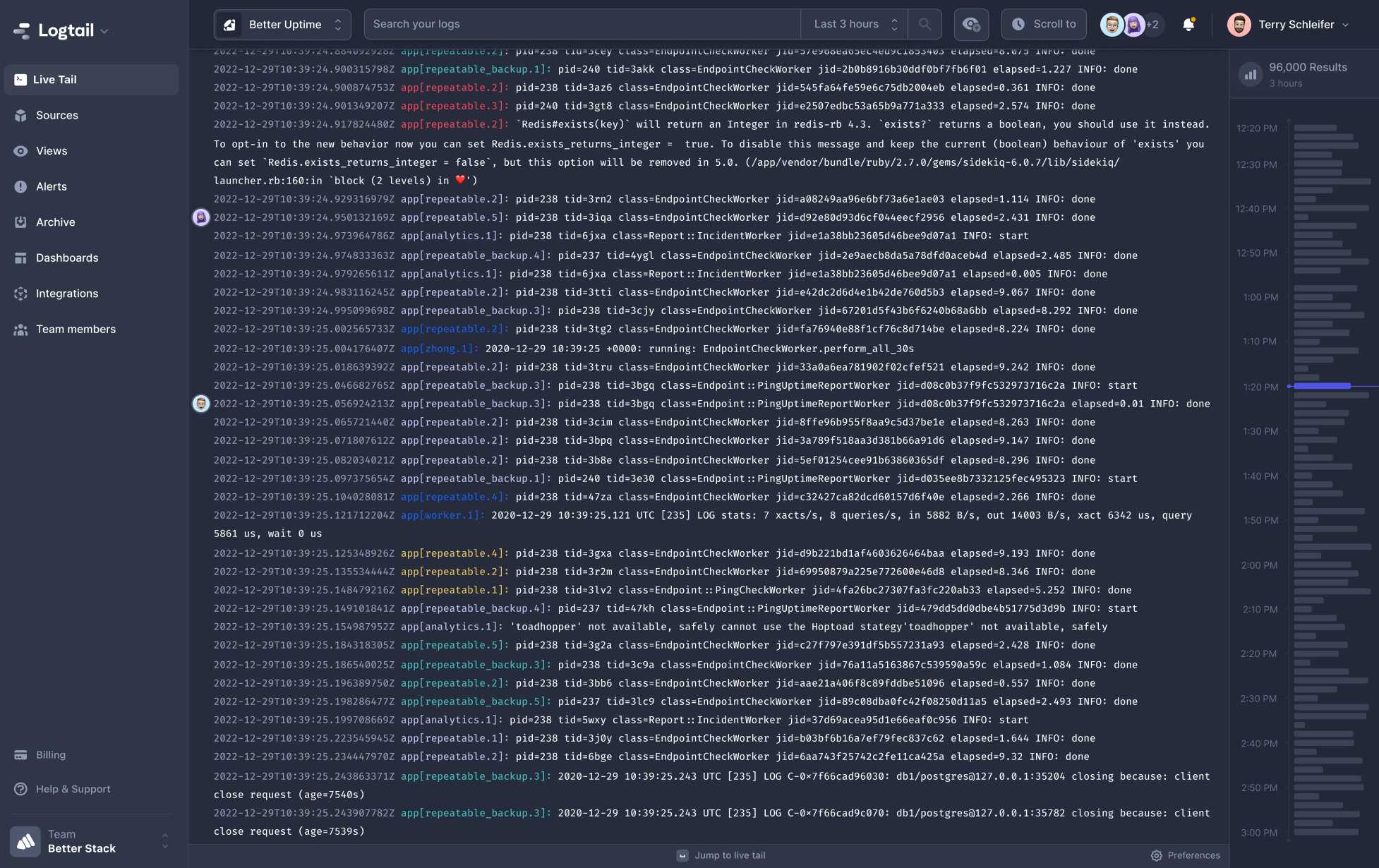Screen dimensions: 1379x868
Task: Open Alerts section in sidebar
Action: coord(50,187)
